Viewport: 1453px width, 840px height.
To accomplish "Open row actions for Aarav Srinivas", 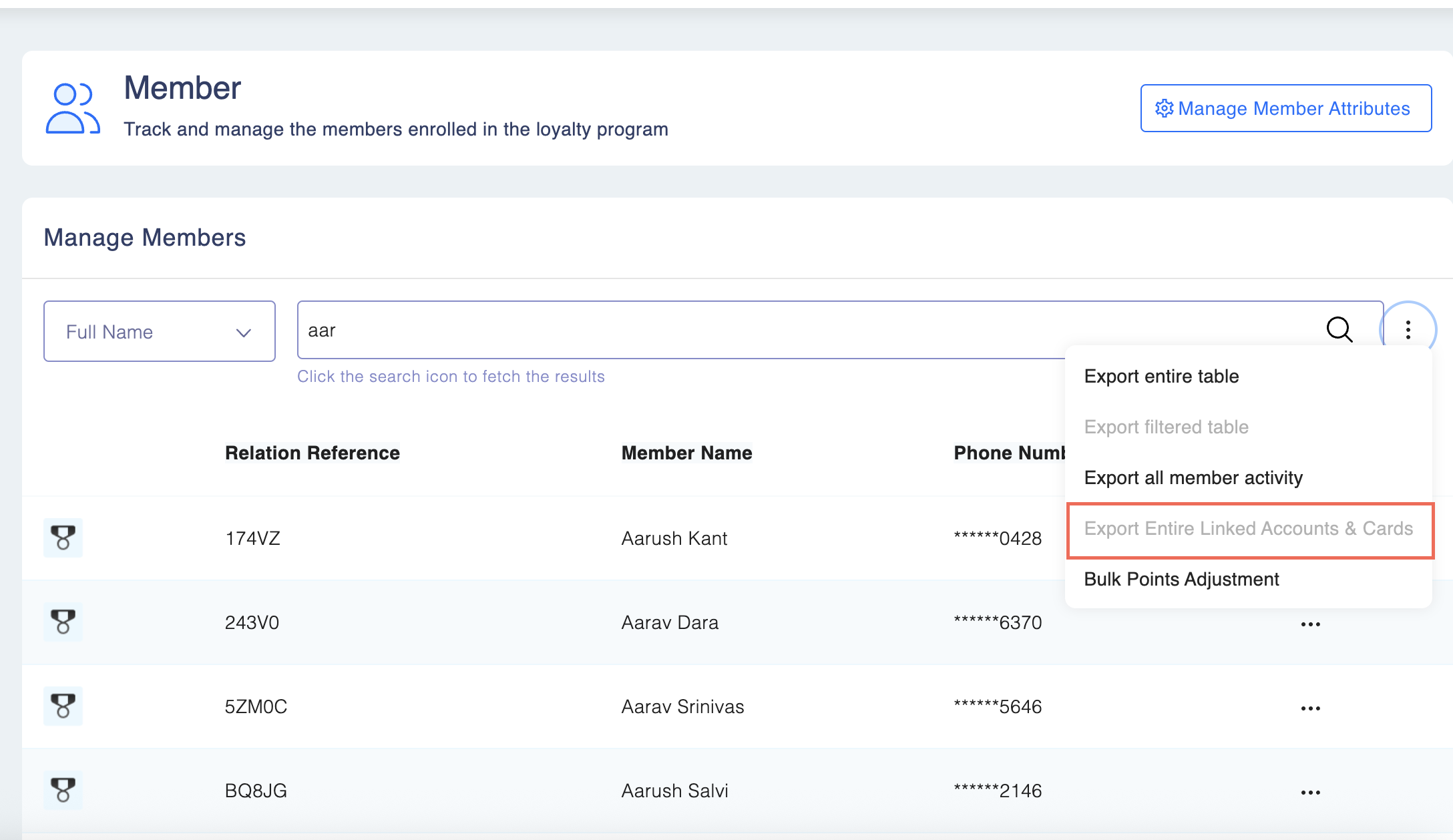I will tap(1310, 708).
